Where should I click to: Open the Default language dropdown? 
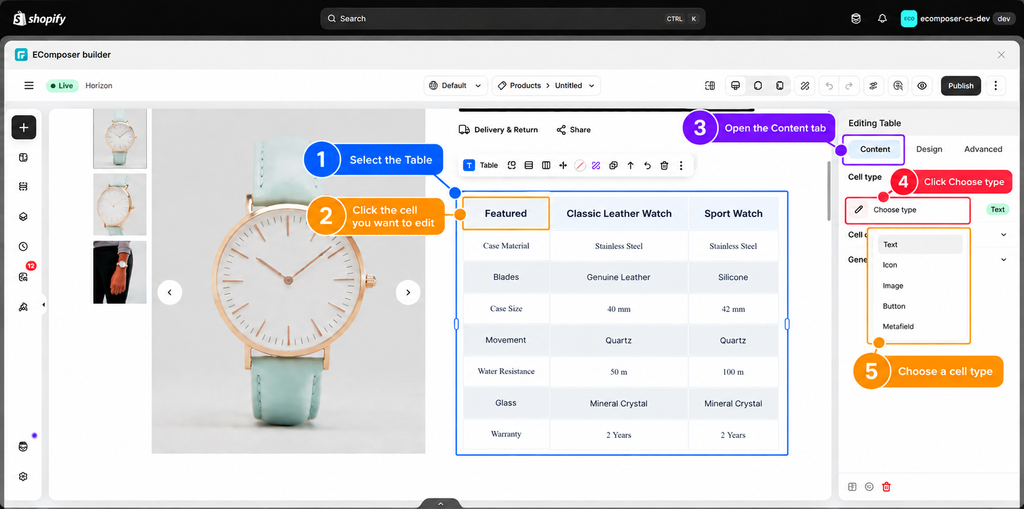click(455, 86)
